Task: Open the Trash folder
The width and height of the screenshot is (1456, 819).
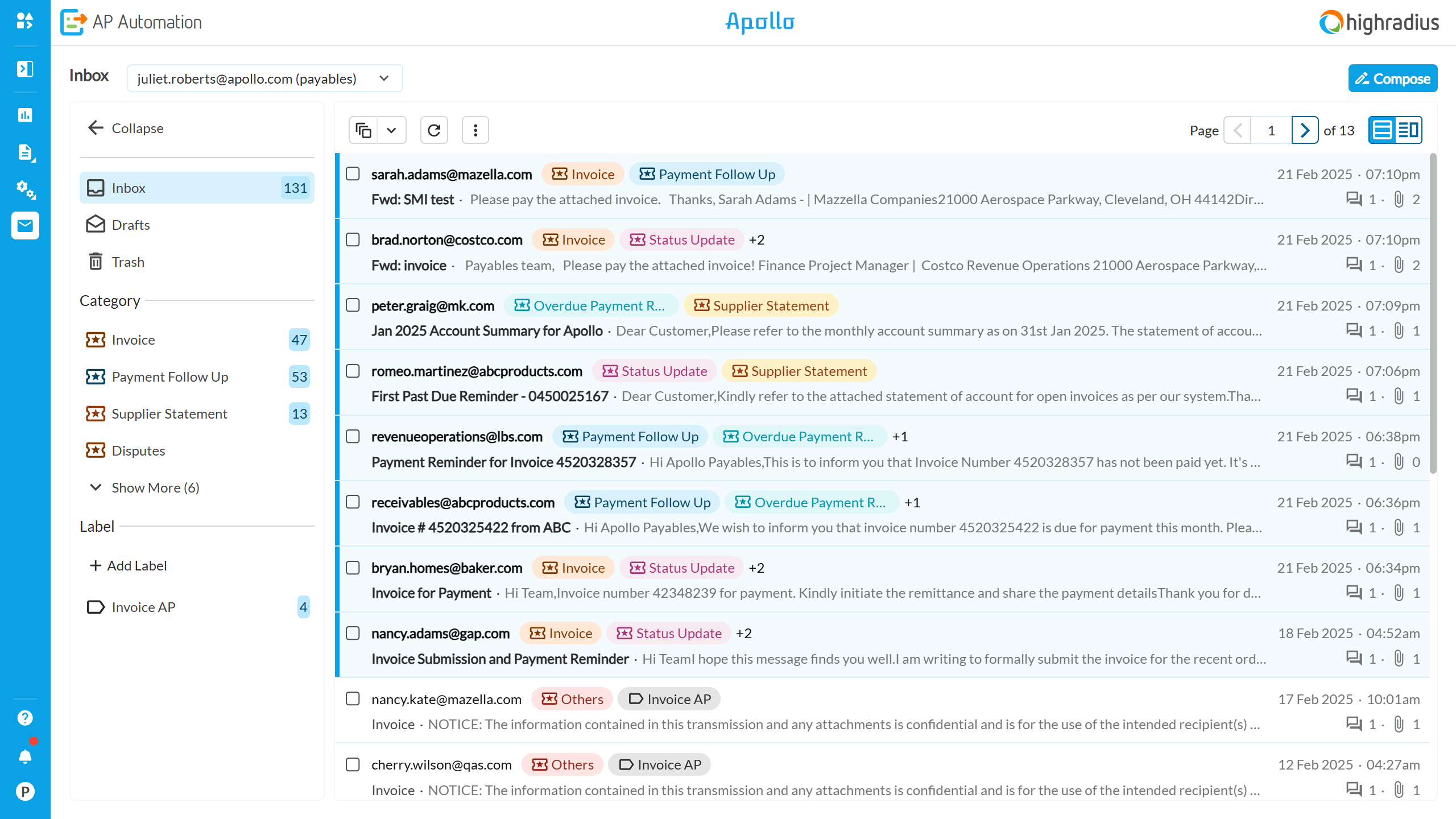Action: point(197,262)
